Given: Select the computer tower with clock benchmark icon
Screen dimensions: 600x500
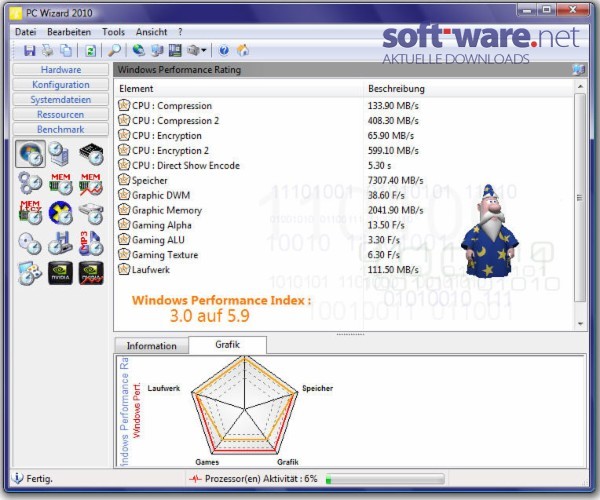Looking at the screenshot, I should 59,154.
